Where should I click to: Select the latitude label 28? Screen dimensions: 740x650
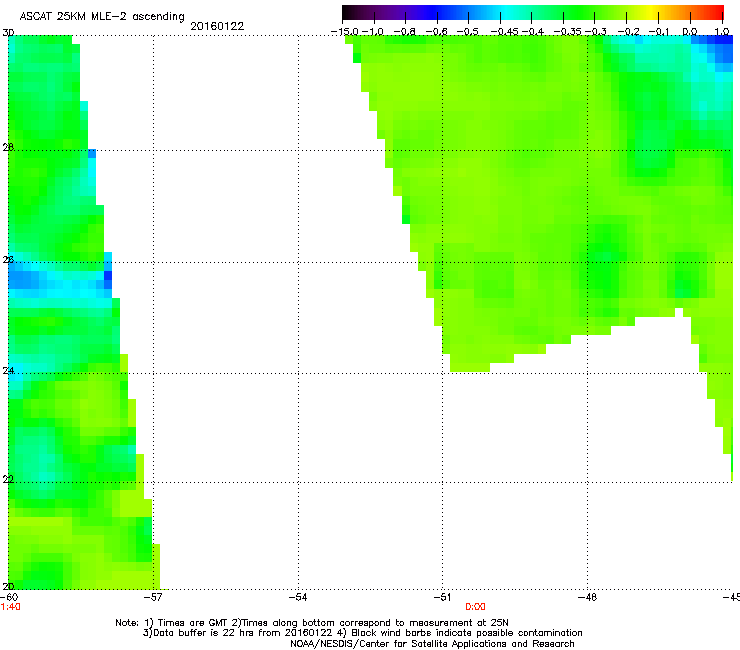point(8,147)
